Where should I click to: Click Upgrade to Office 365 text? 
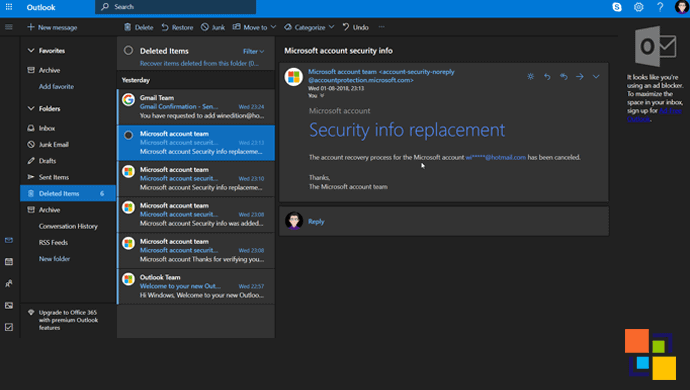(68, 320)
